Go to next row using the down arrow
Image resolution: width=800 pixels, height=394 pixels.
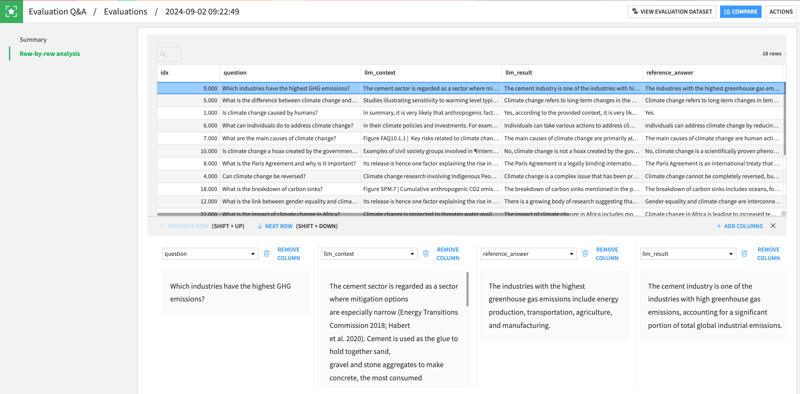(259, 226)
